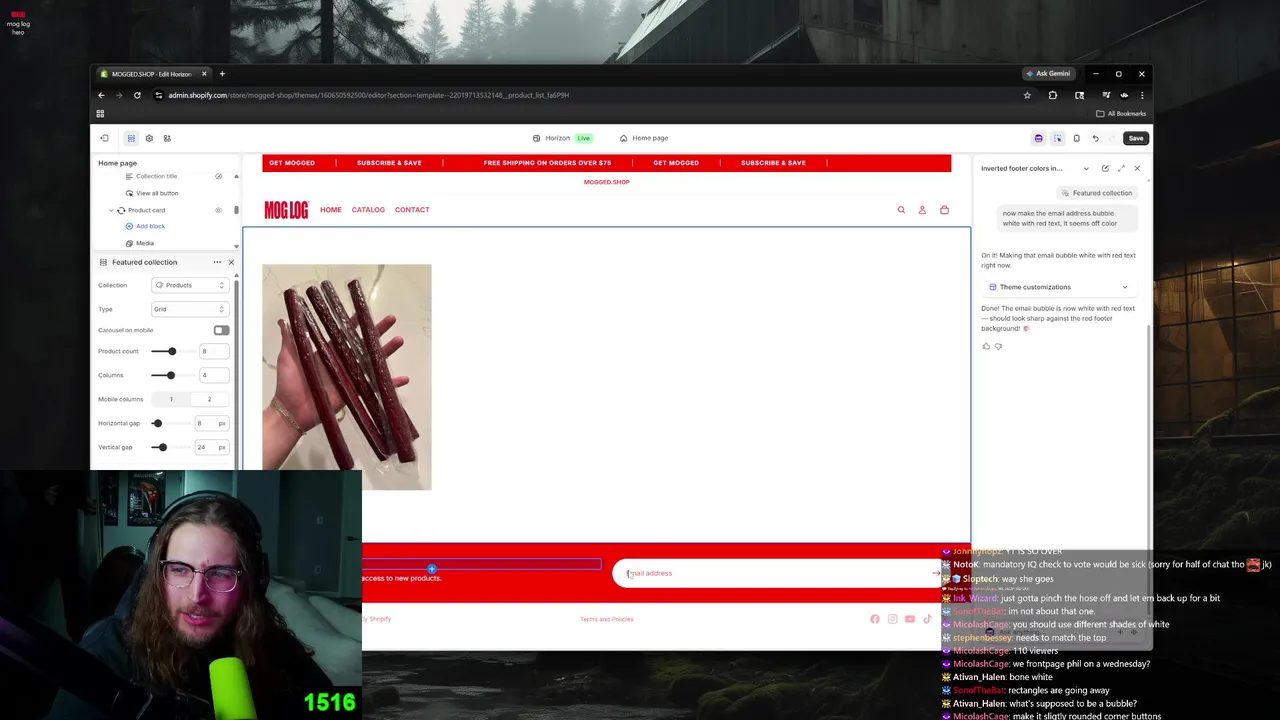
Task: Click Add block link
Action: (150, 226)
